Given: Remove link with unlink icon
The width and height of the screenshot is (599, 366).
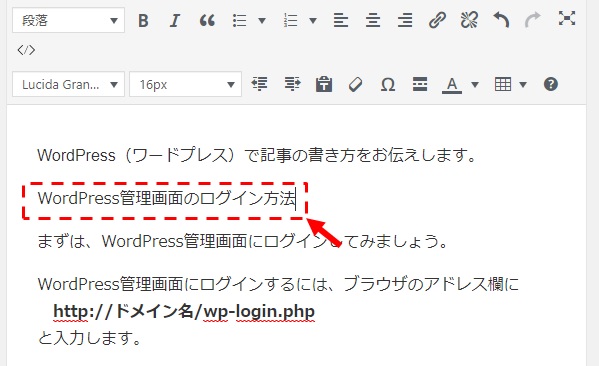Looking at the screenshot, I should pyautogui.click(x=469, y=20).
